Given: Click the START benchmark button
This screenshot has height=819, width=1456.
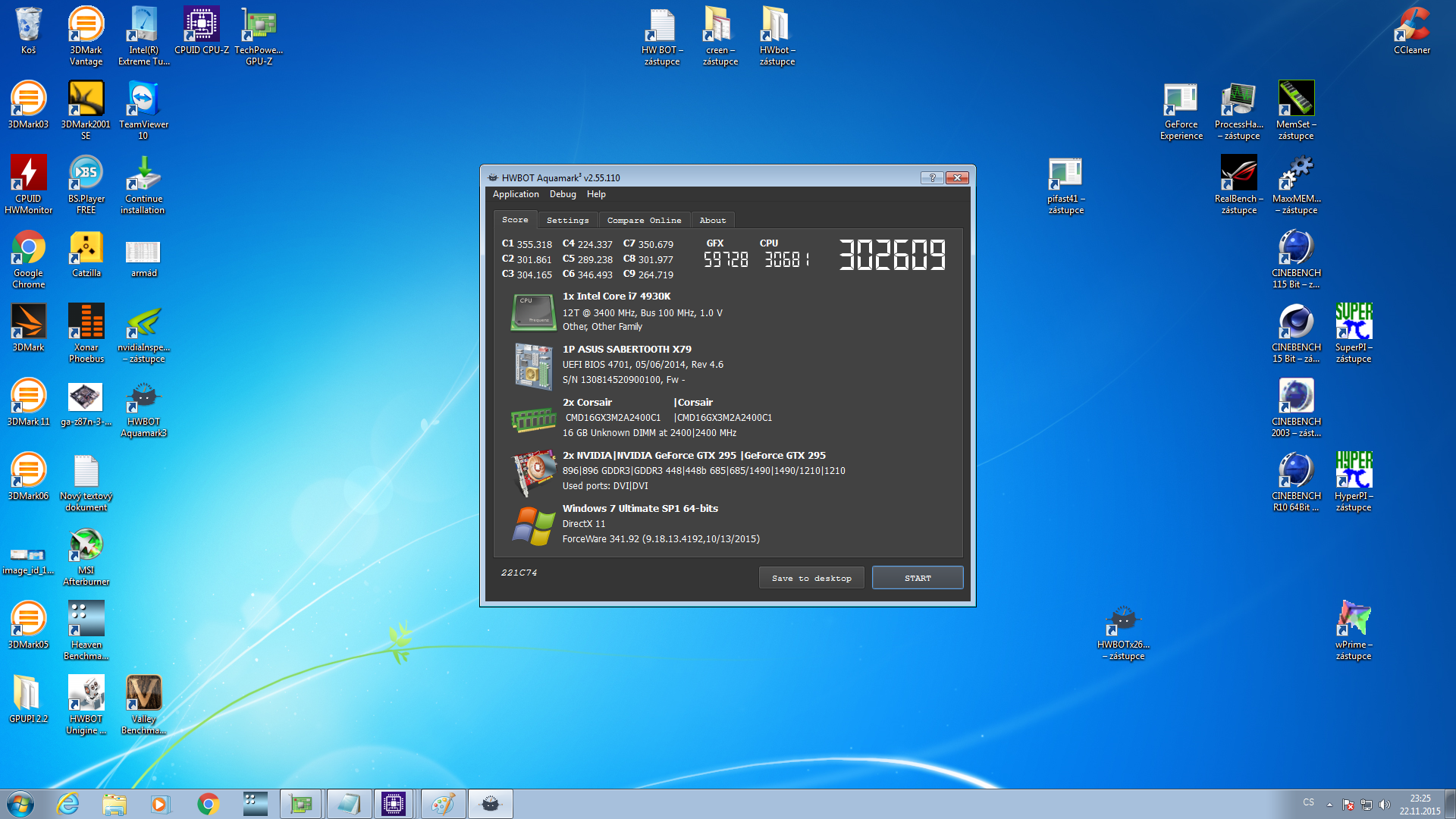Looking at the screenshot, I should click(918, 578).
